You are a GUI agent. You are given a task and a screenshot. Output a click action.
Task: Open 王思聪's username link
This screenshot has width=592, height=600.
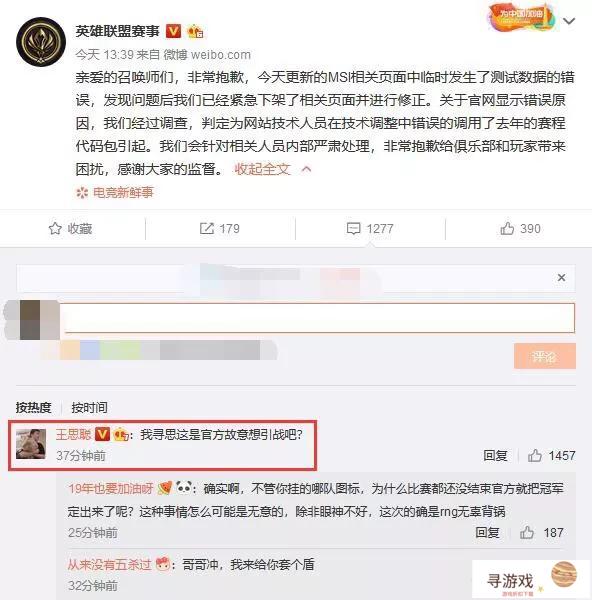point(73,435)
